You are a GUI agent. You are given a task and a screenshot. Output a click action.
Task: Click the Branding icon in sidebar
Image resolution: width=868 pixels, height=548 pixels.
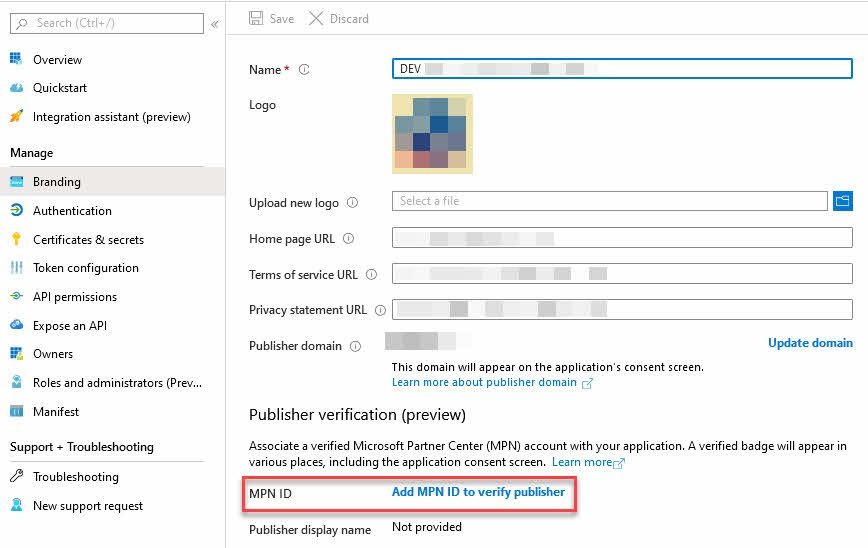[17, 182]
